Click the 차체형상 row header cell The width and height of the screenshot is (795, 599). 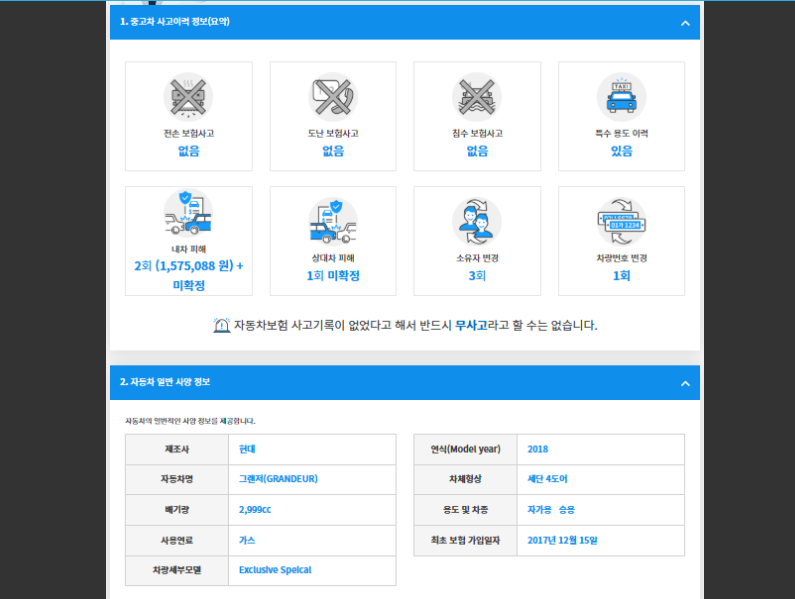pyautogui.click(x=465, y=479)
